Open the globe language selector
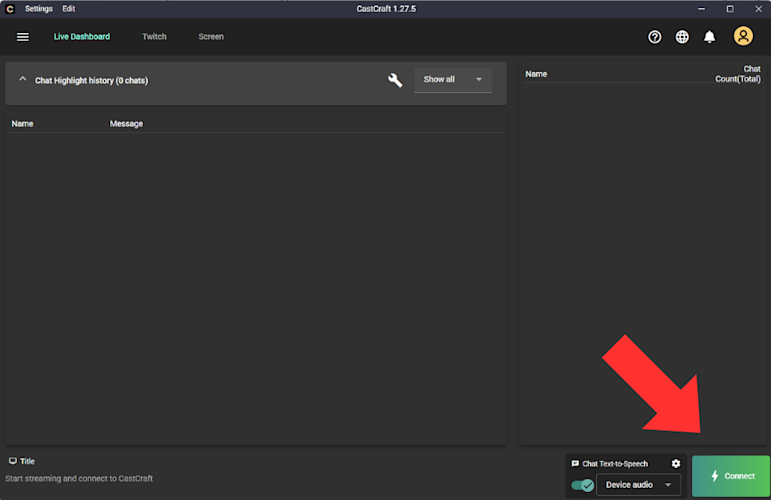 click(x=682, y=37)
